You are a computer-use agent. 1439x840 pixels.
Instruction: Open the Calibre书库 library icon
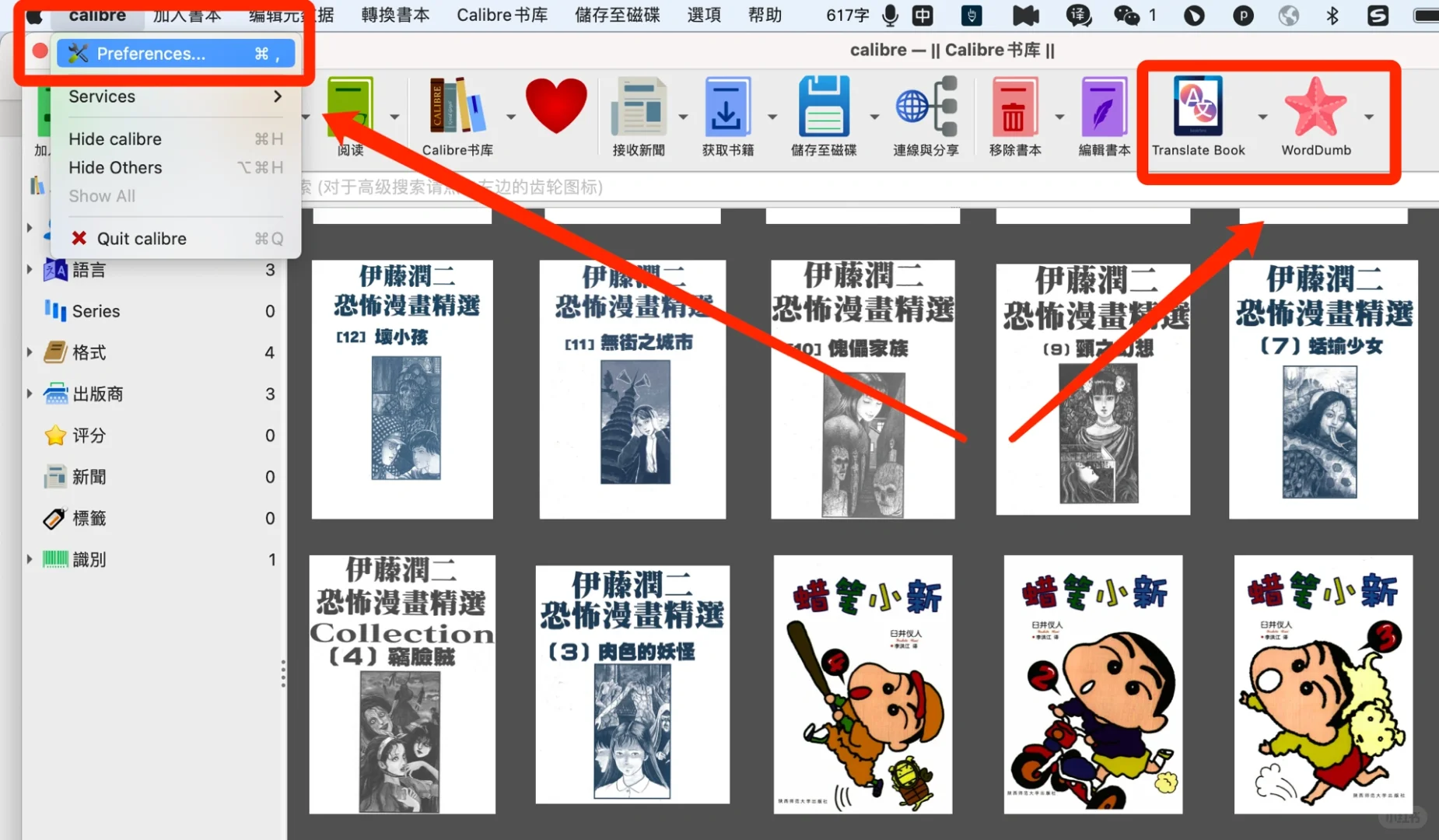coord(457,107)
